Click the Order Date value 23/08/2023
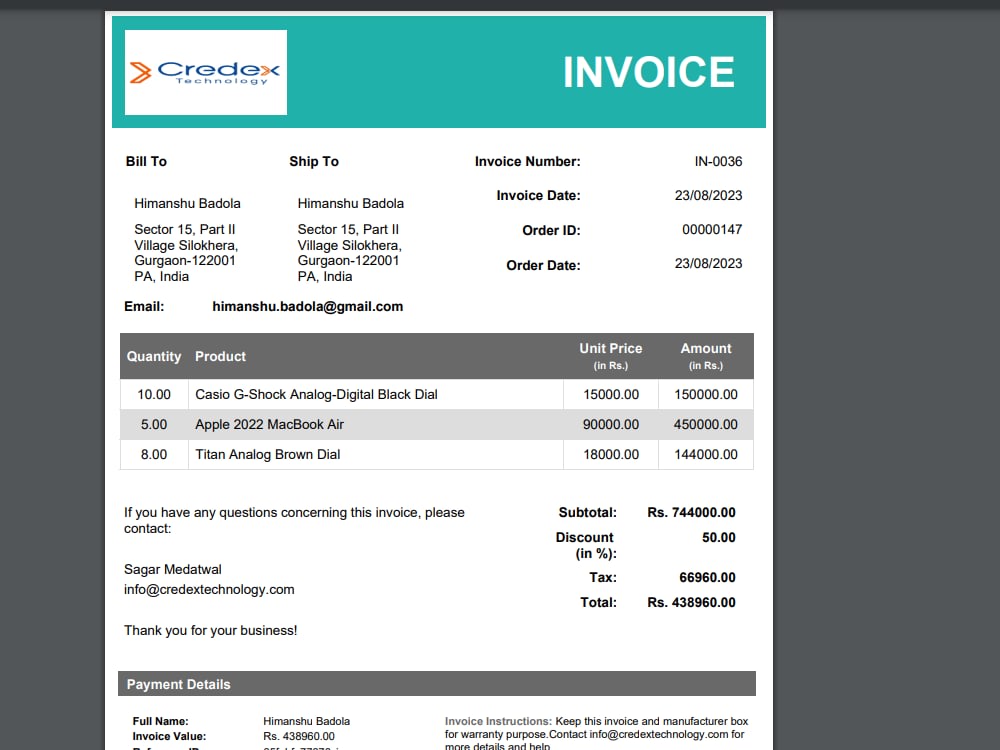This screenshot has height=750, width=1000. 709,263
